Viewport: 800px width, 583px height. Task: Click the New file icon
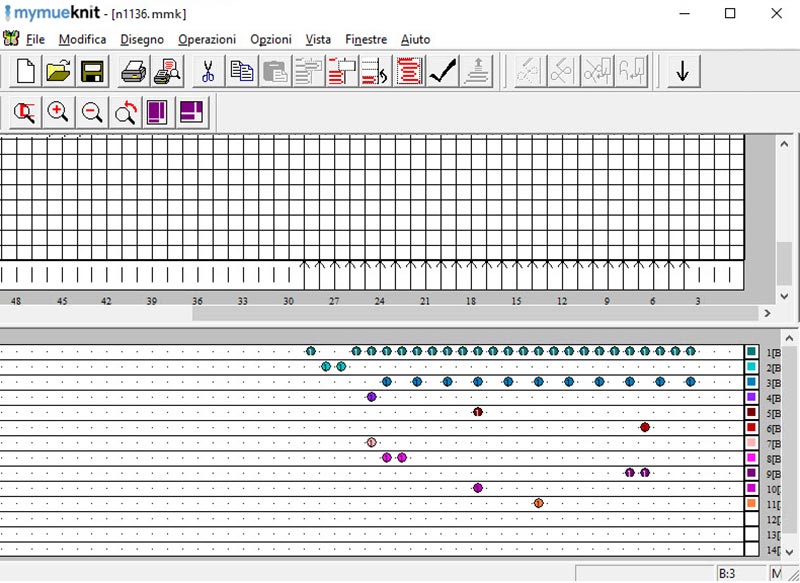[x=26, y=72]
